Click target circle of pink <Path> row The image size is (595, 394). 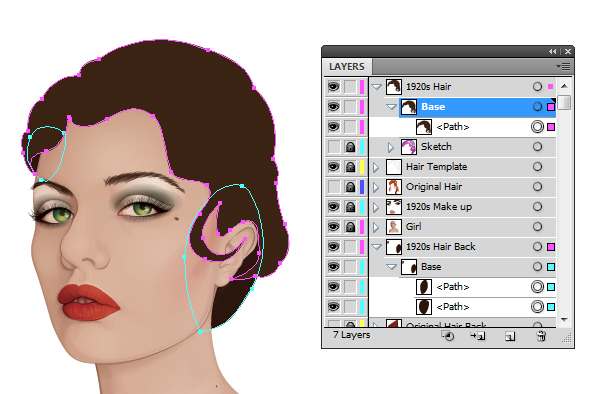(x=537, y=127)
